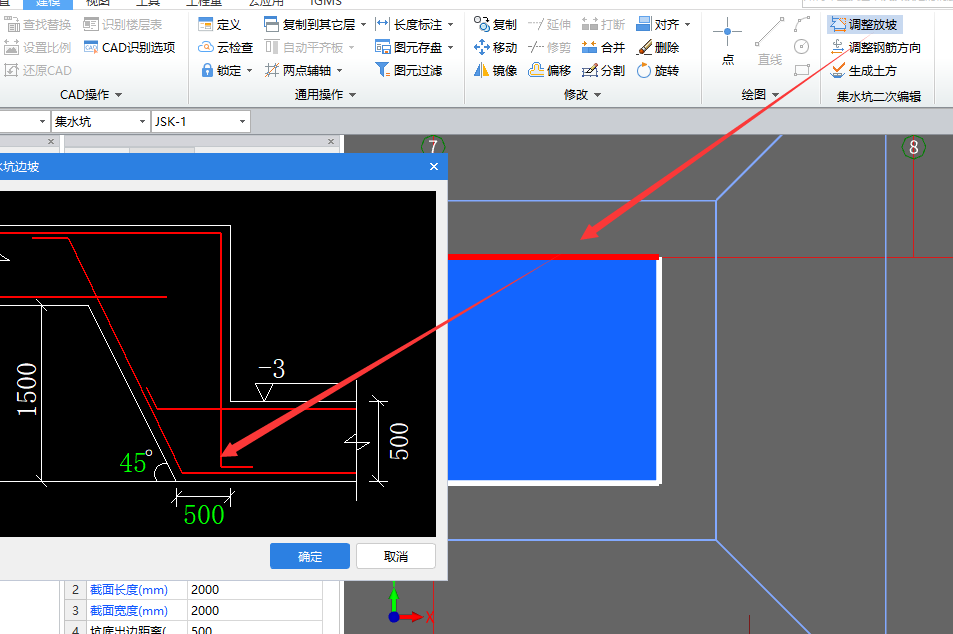Click 自动平齐板 tool
953x634 pixels.
pyautogui.click(x=305, y=47)
